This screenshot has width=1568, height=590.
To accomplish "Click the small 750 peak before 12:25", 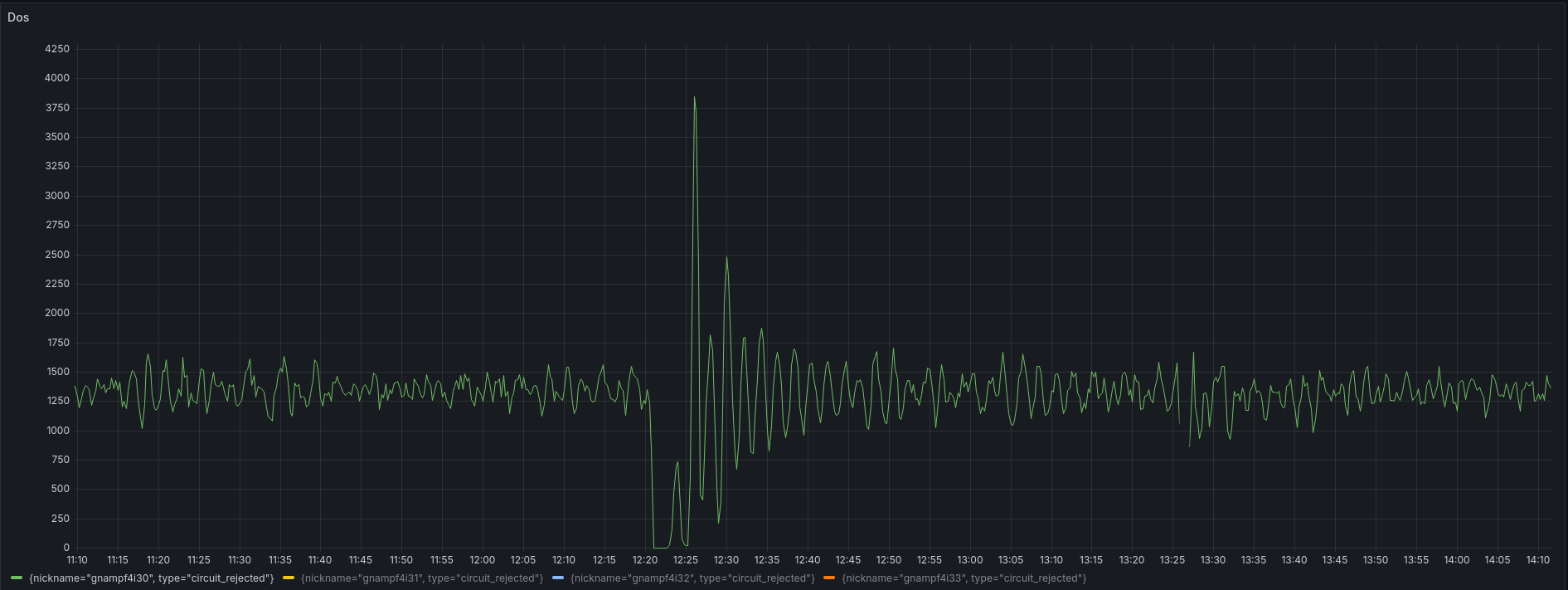I will (677, 463).
